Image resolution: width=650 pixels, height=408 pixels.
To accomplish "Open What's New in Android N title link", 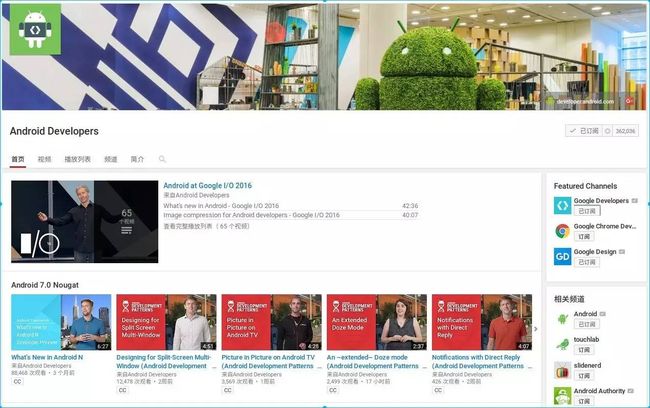I will click(47, 357).
